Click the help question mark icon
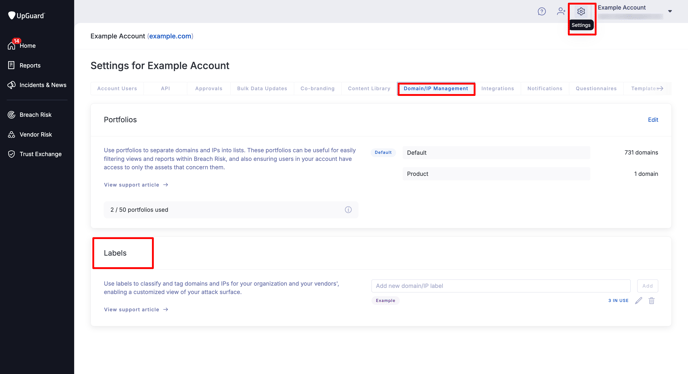 coord(541,11)
